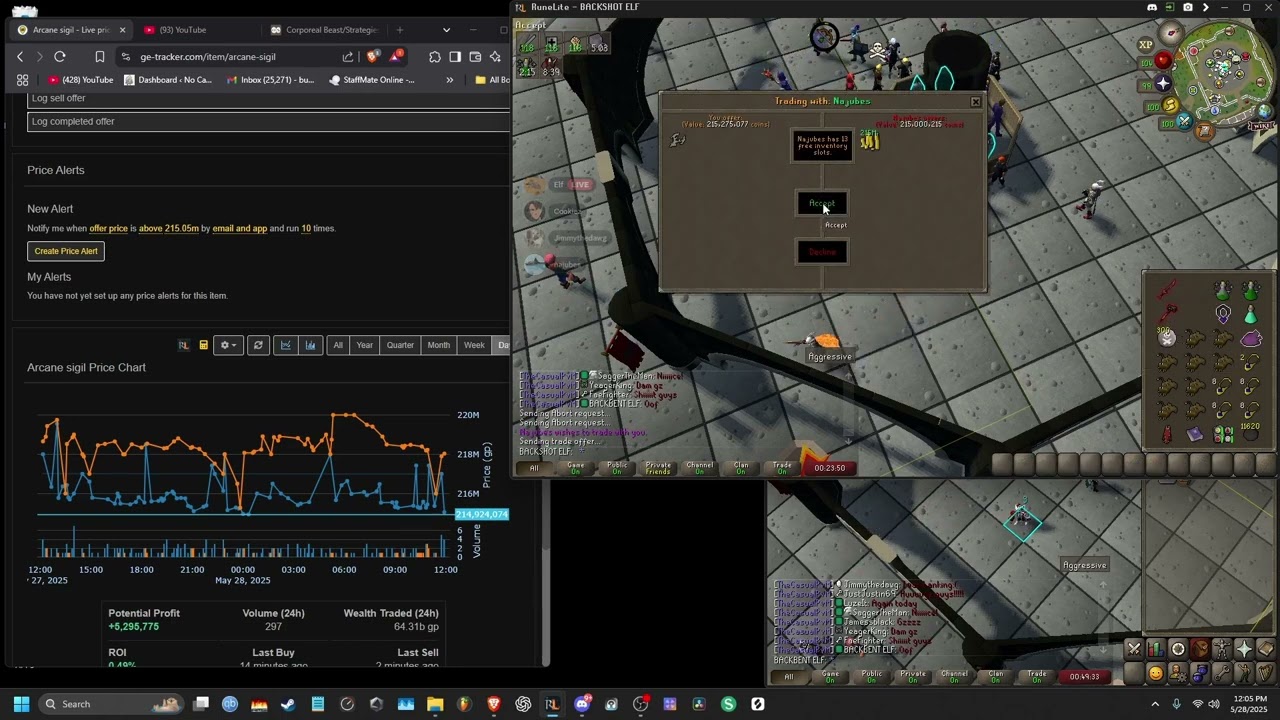The width and height of the screenshot is (1280, 720).
Task: Bookmark this page via the bookmark icon
Action: (100, 57)
